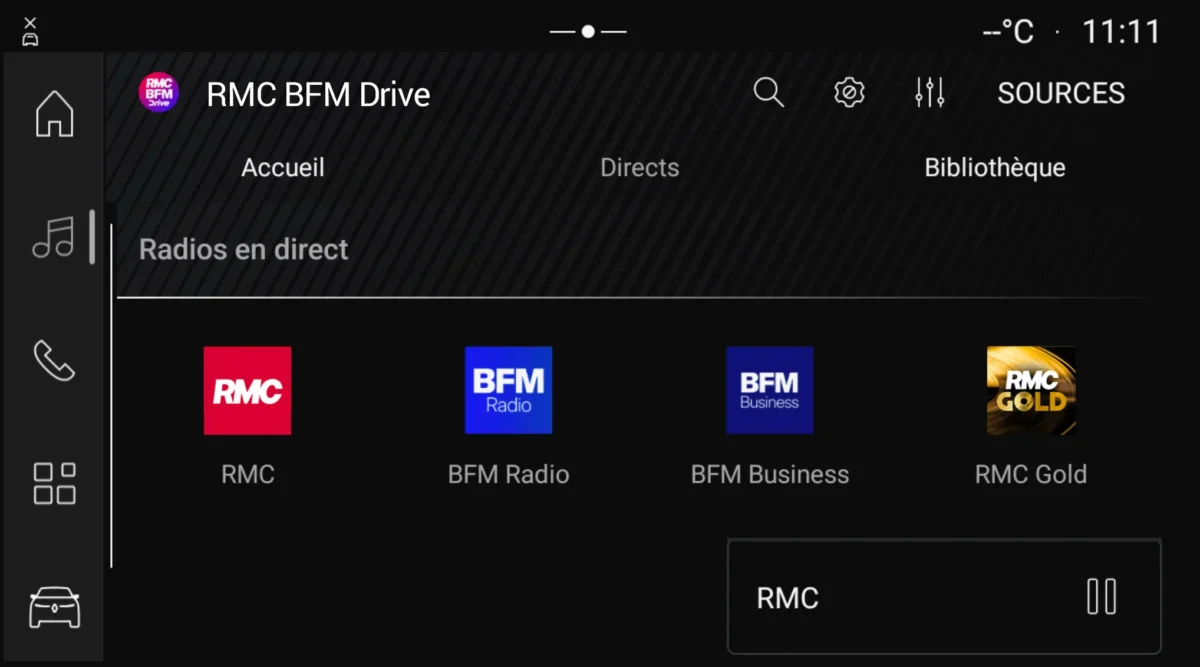Open the RMC BFM Drive settings gear

pos(848,92)
